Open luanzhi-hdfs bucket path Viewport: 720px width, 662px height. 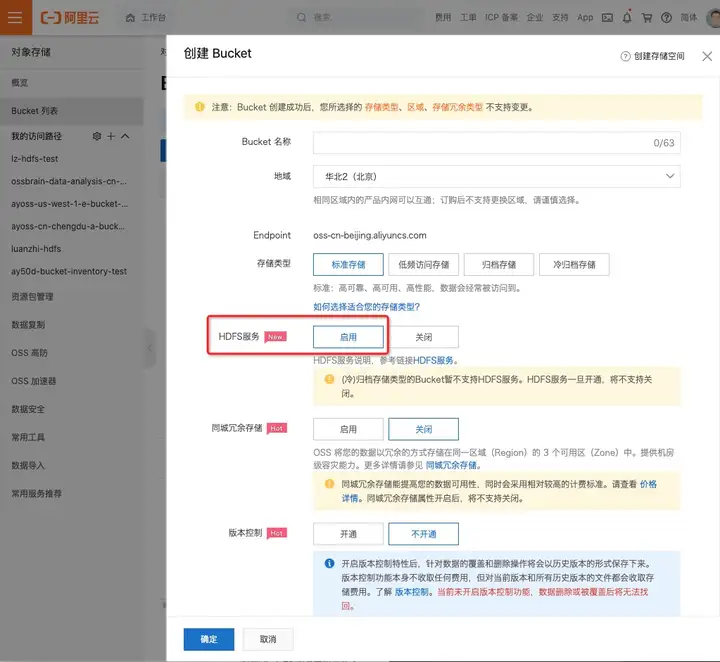(36, 248)
